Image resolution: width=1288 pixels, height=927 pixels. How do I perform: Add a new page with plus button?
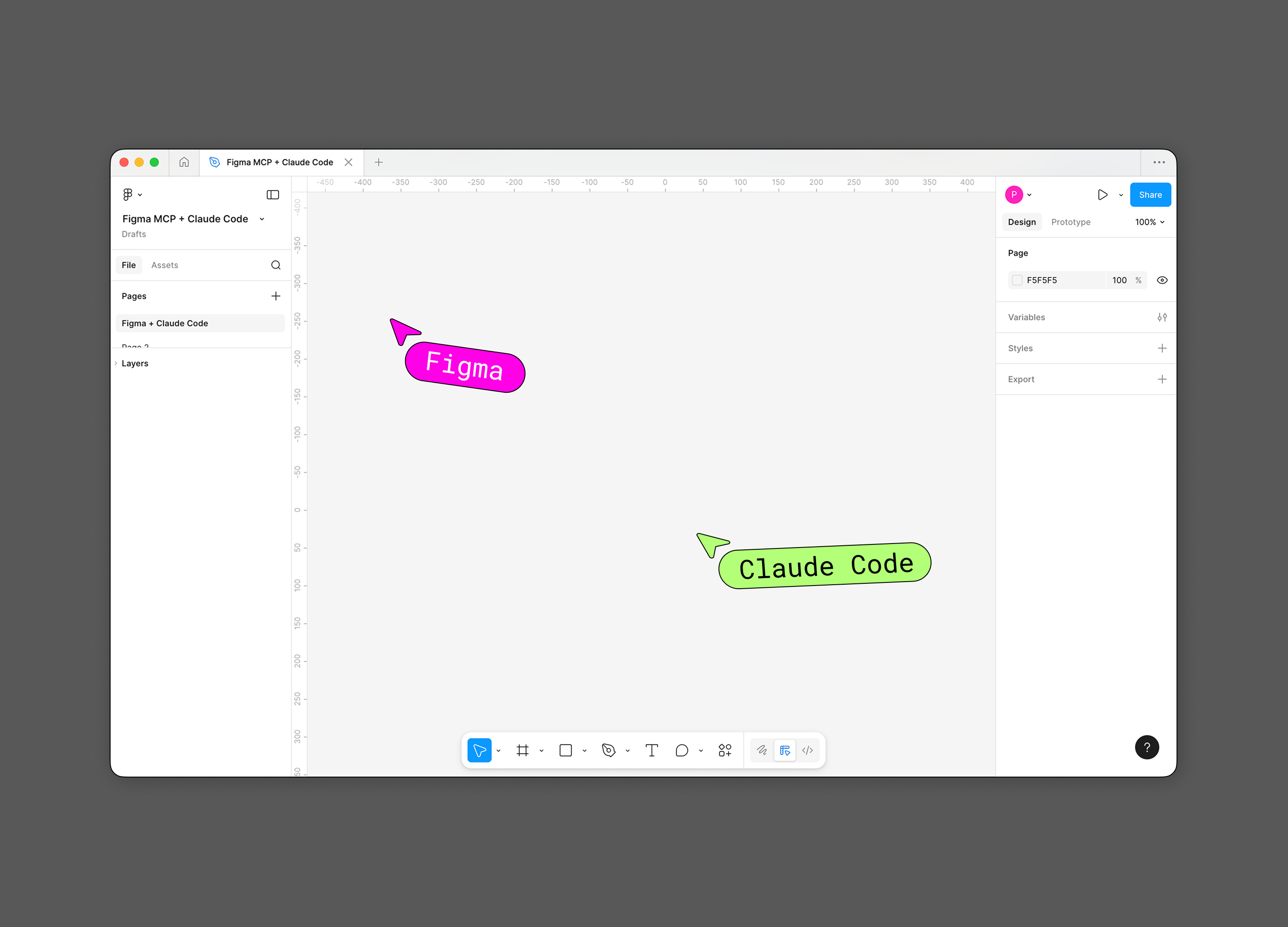(276, 296)
